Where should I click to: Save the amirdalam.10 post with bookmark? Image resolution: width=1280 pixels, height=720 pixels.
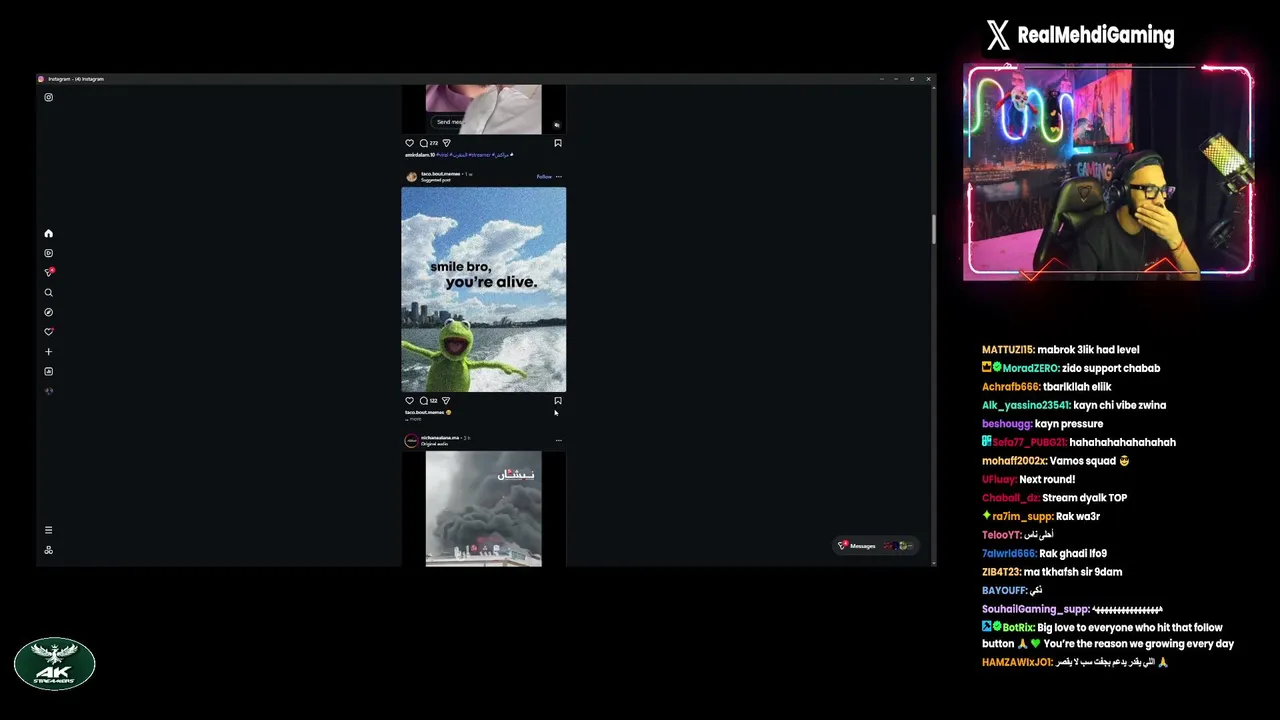pyautogui.click(x=558, y=143)
